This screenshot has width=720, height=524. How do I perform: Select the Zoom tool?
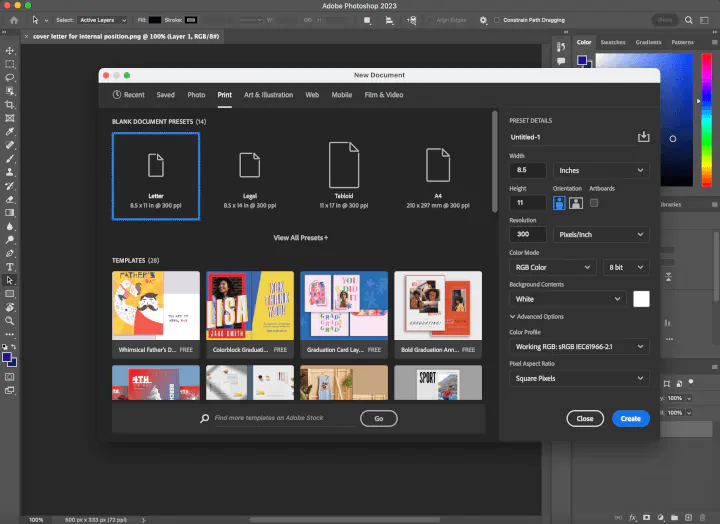coord(10,321)
